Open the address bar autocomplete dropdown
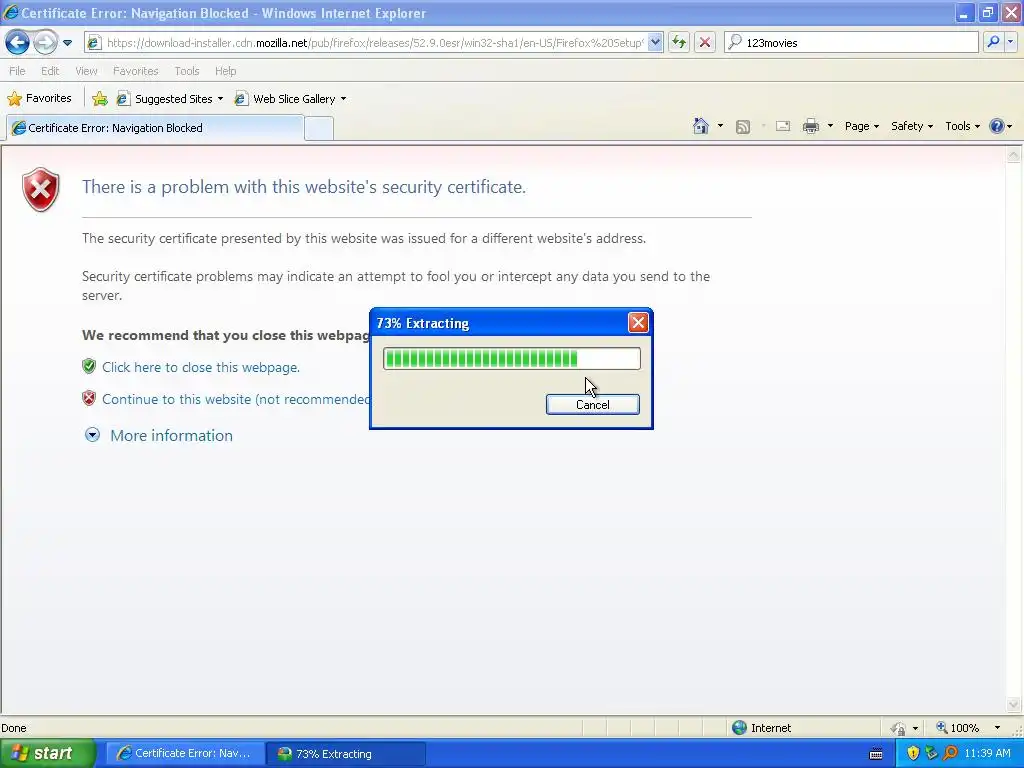 tap(655, 43)
